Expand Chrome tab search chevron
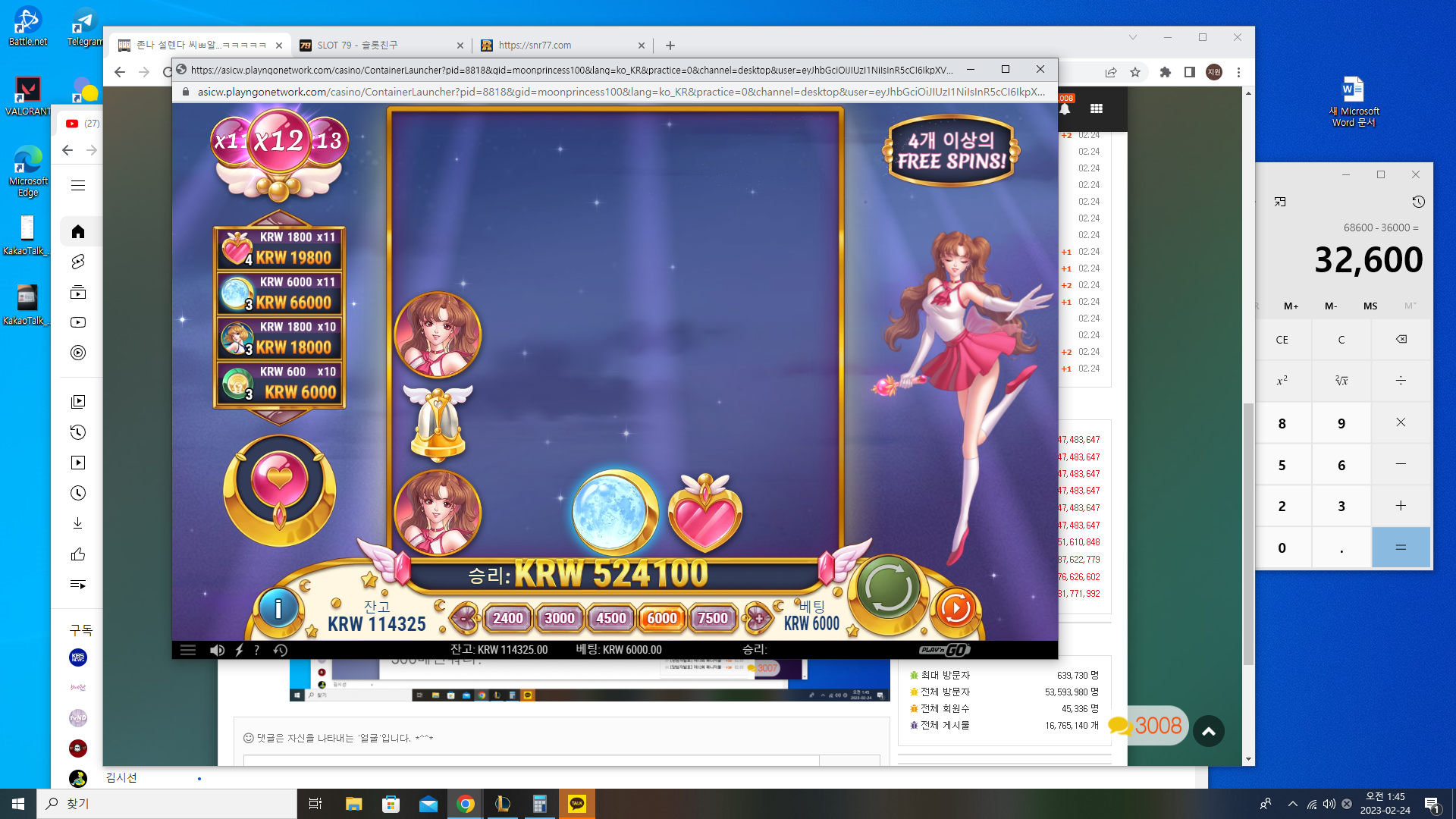This screenshot has height=819, width=1456. 1132,37
